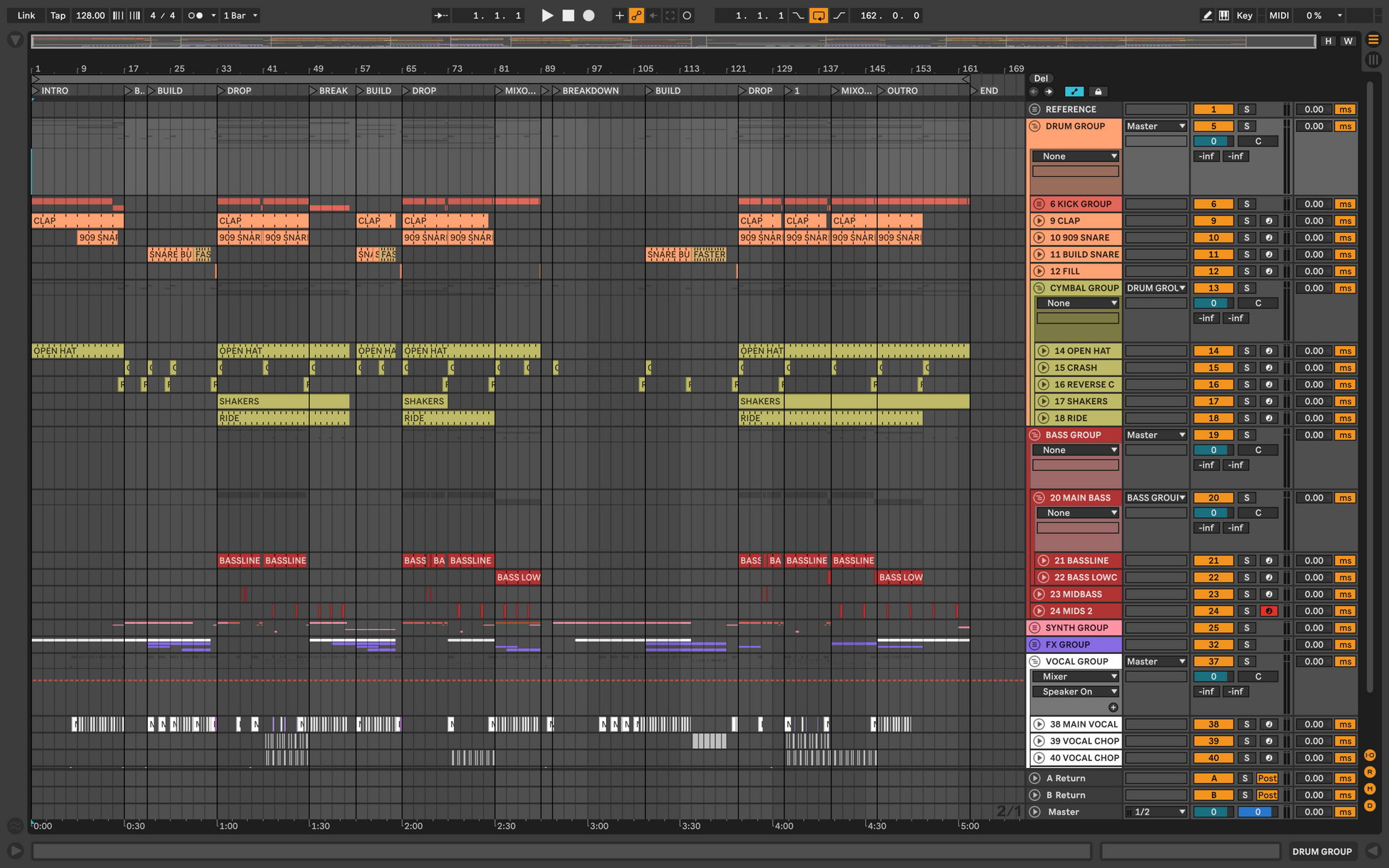This screenshot has height=868, width=1389.
Task: Open Key map mode
Action: click(x=1244, y=15)
